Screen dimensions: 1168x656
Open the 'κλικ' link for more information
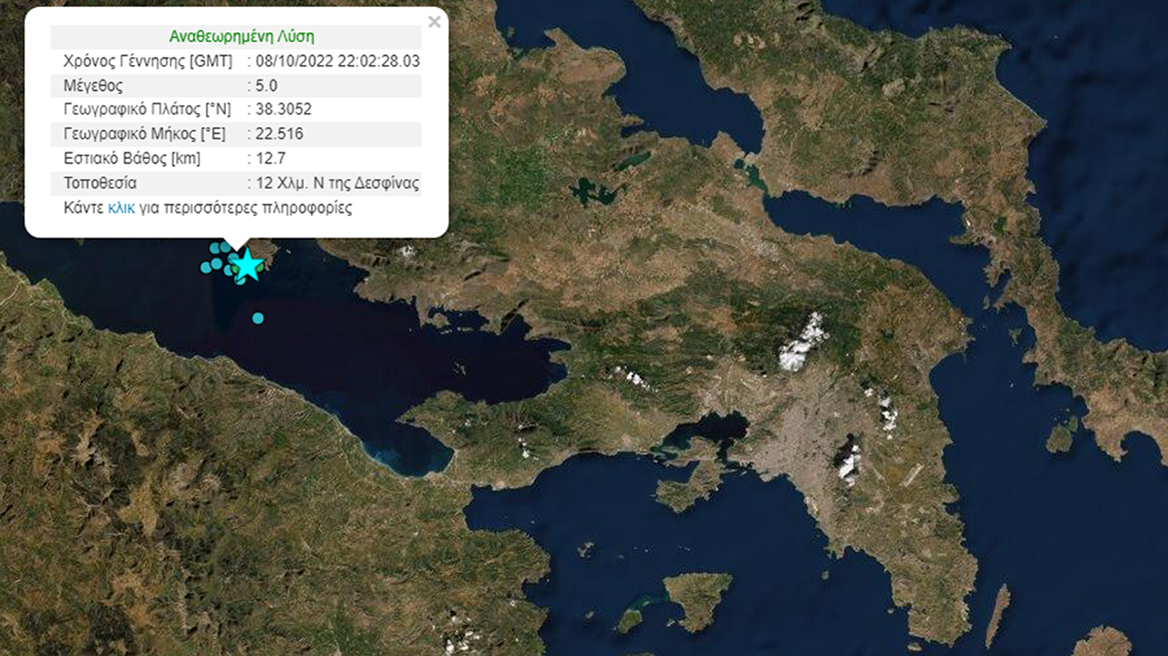121,208
